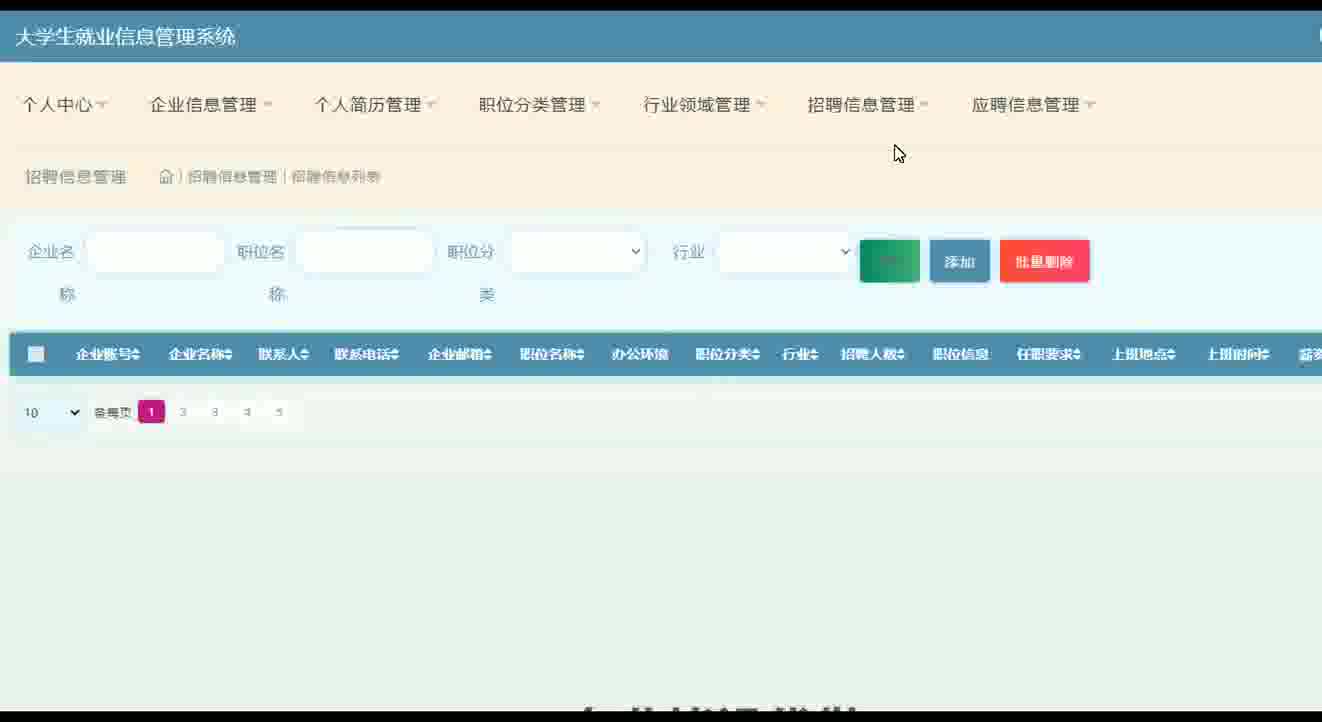
Task: Click the 职位信息 column header
Action: tap(961, 354)
